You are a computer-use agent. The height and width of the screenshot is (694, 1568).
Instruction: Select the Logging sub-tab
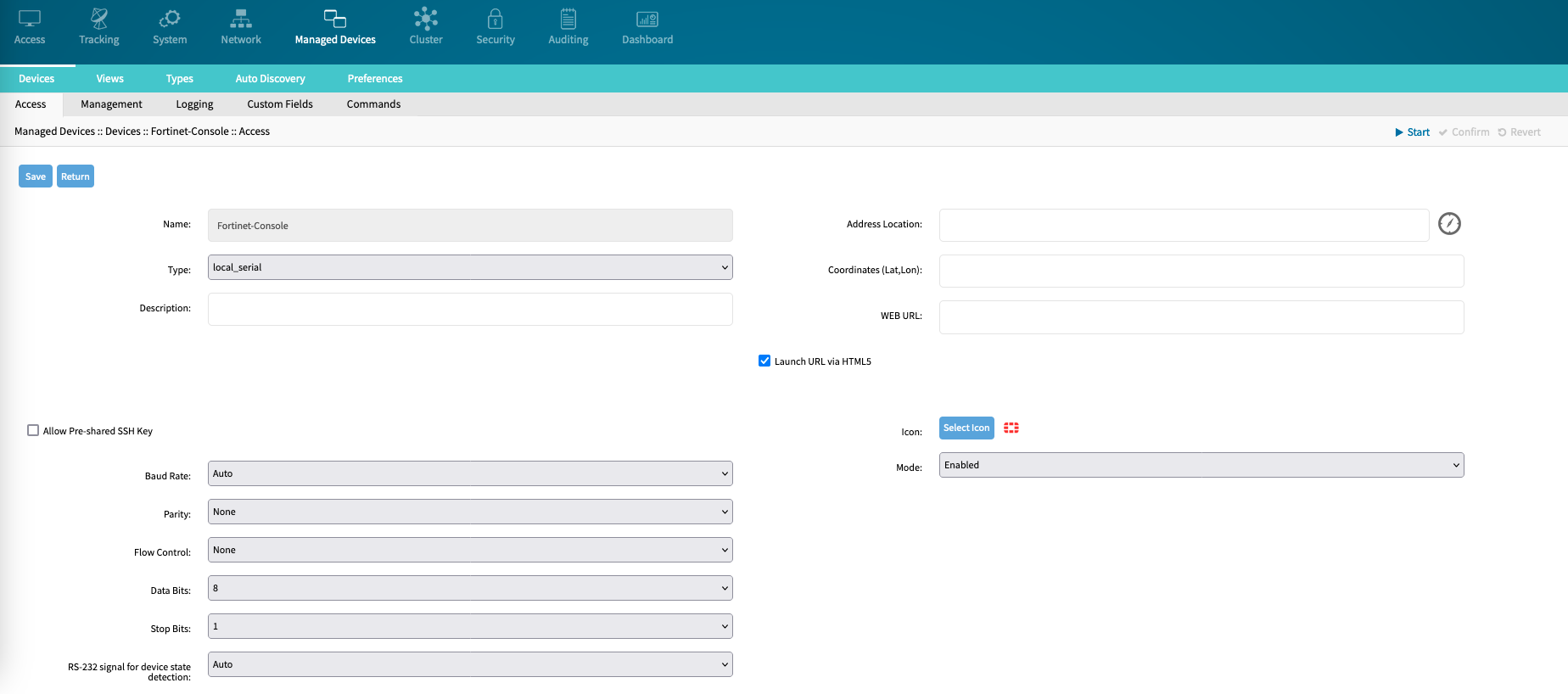tap(194, 104)
